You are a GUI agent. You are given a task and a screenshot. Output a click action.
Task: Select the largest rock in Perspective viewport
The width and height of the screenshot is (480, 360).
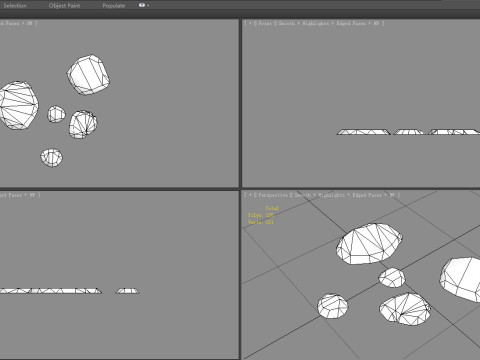[x=369, y=244]
